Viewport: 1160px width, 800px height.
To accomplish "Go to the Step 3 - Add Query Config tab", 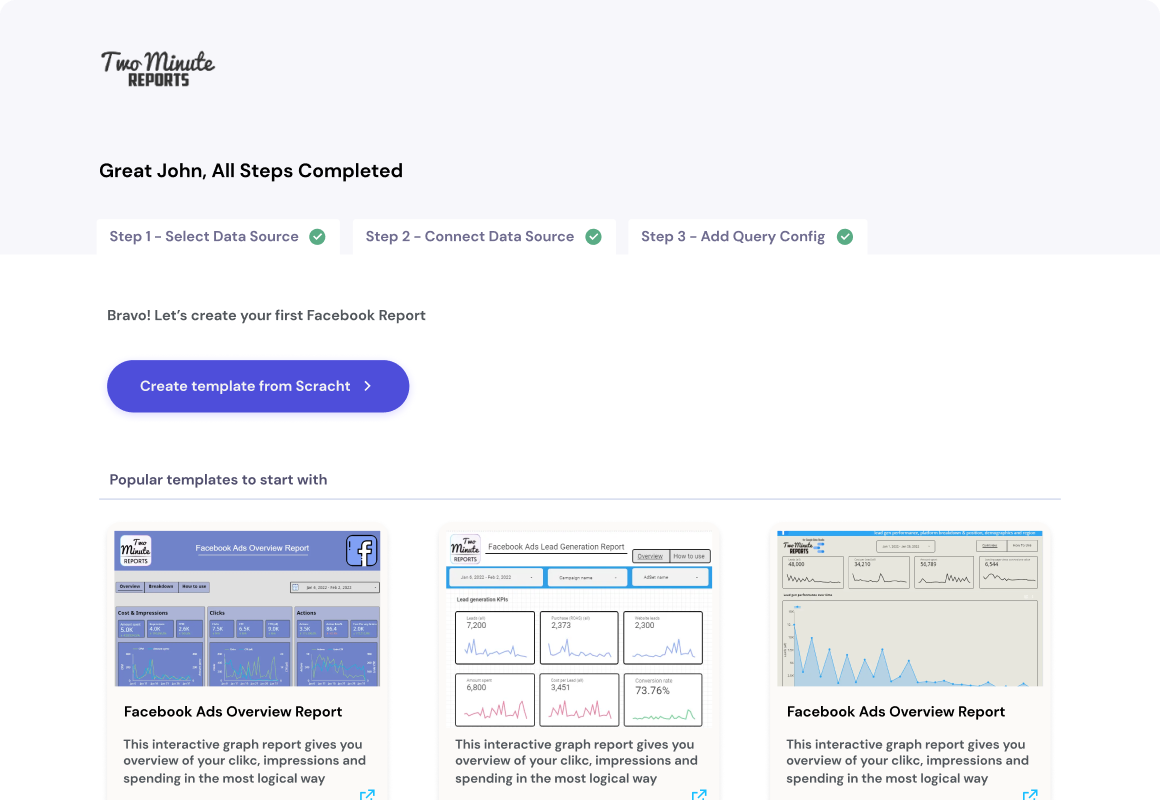I will (733, 237).
